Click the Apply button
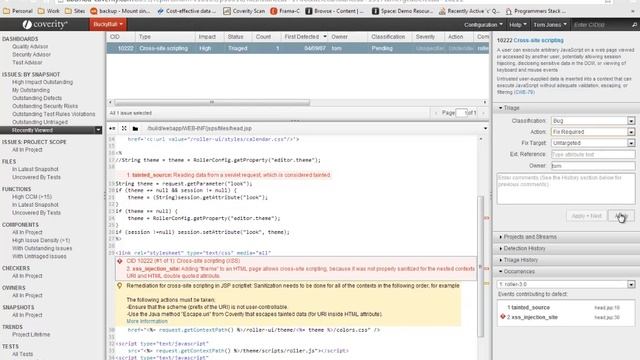Screen dimensions: 640x360 (x=621, y=216)
